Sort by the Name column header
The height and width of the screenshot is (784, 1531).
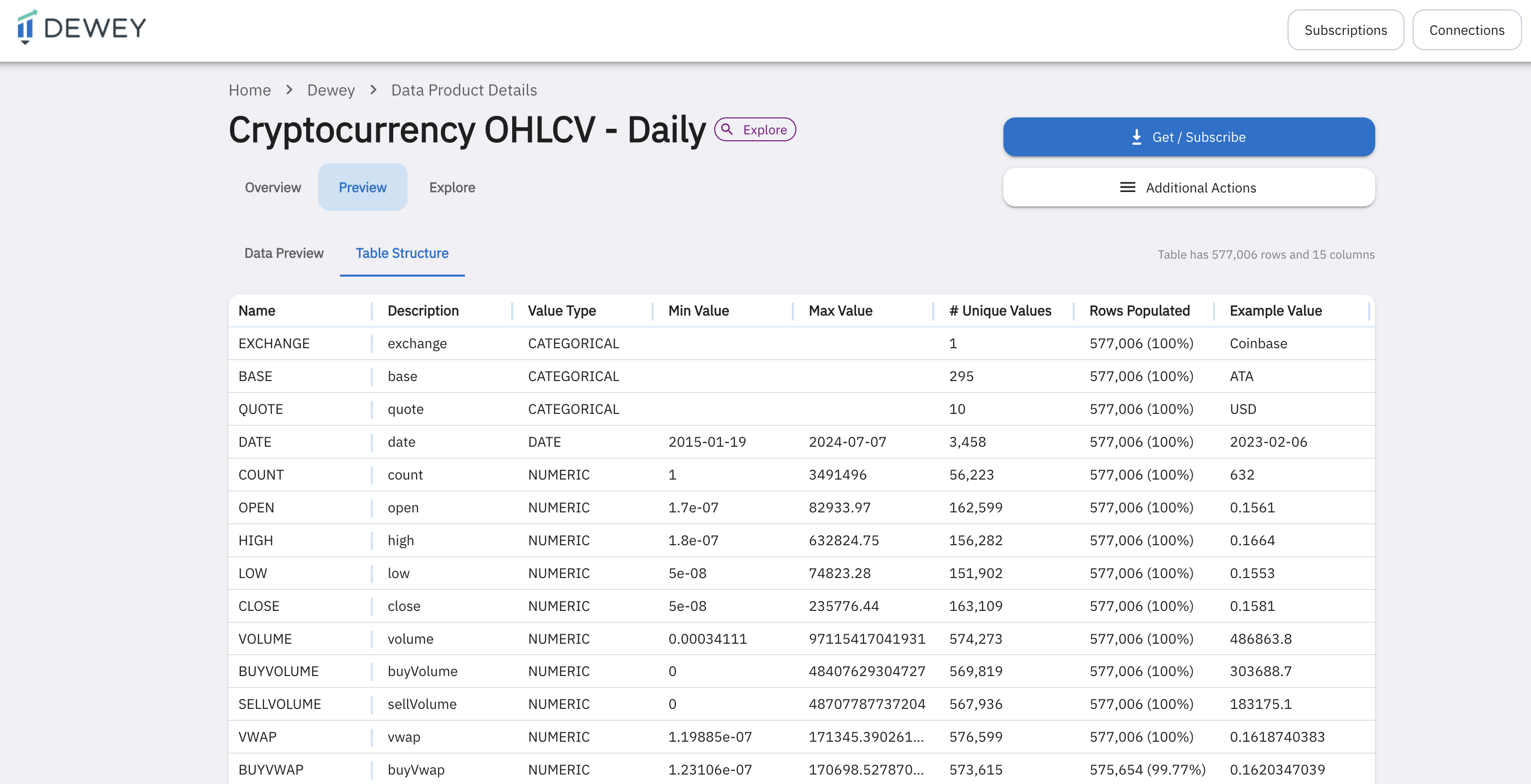pyautogui.click(x=257, y=311)
